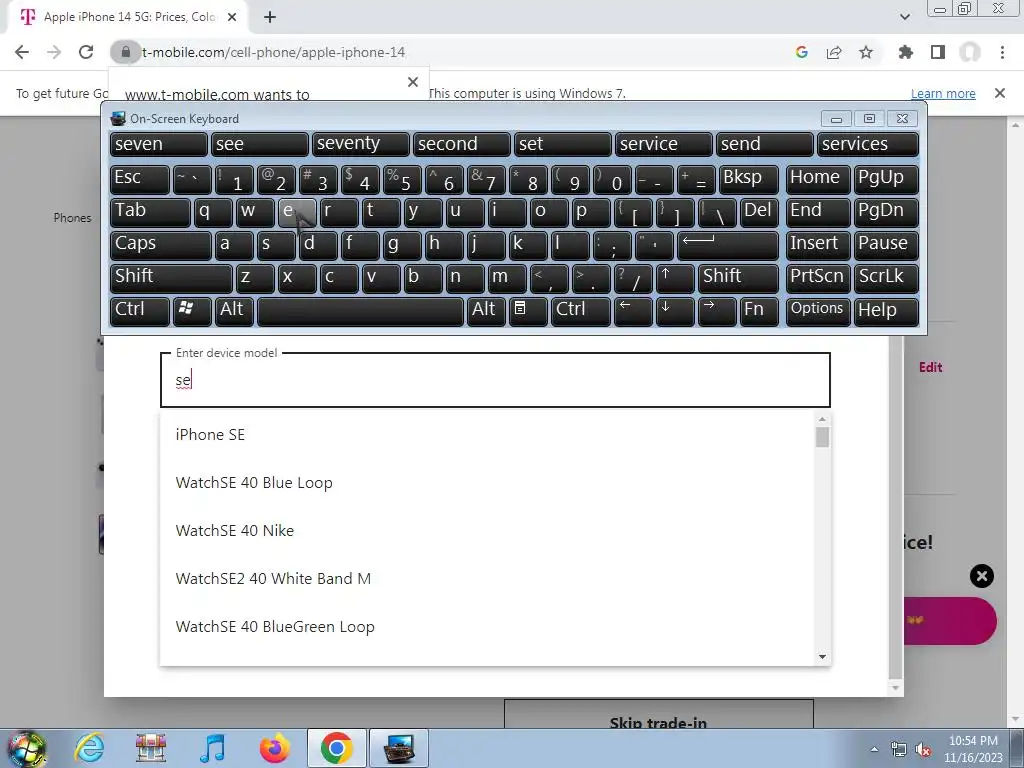Image resolution: width=1024 pixels, height=768 pixels.
Task: Open Chrome extensions puzzle icon
Action: [905, 52]
